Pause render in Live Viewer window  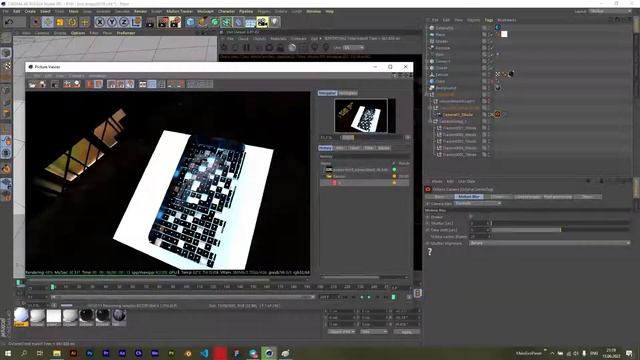(247, 48)
